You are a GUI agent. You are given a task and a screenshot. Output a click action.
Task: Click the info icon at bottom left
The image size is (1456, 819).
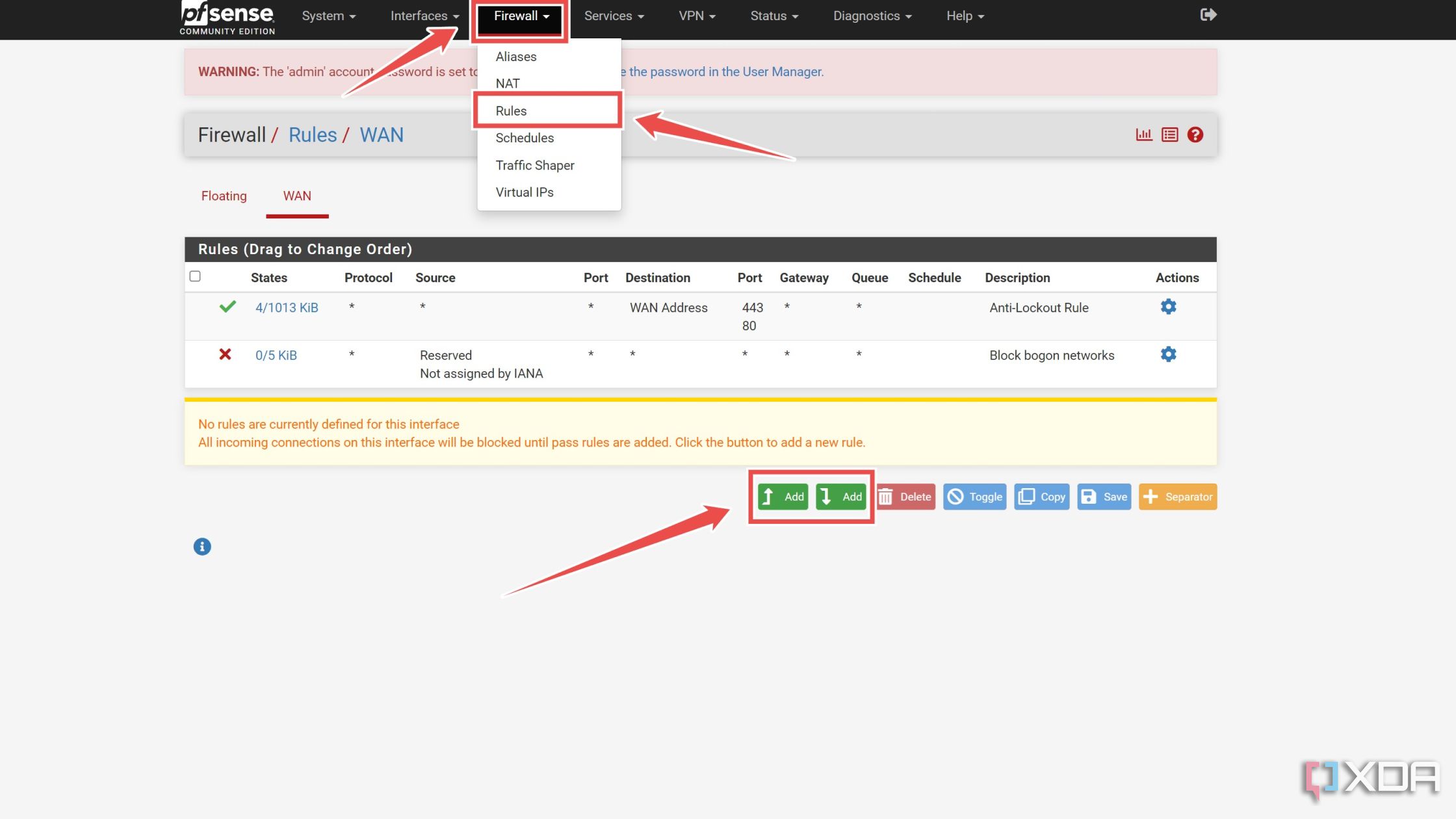(201, 546)
